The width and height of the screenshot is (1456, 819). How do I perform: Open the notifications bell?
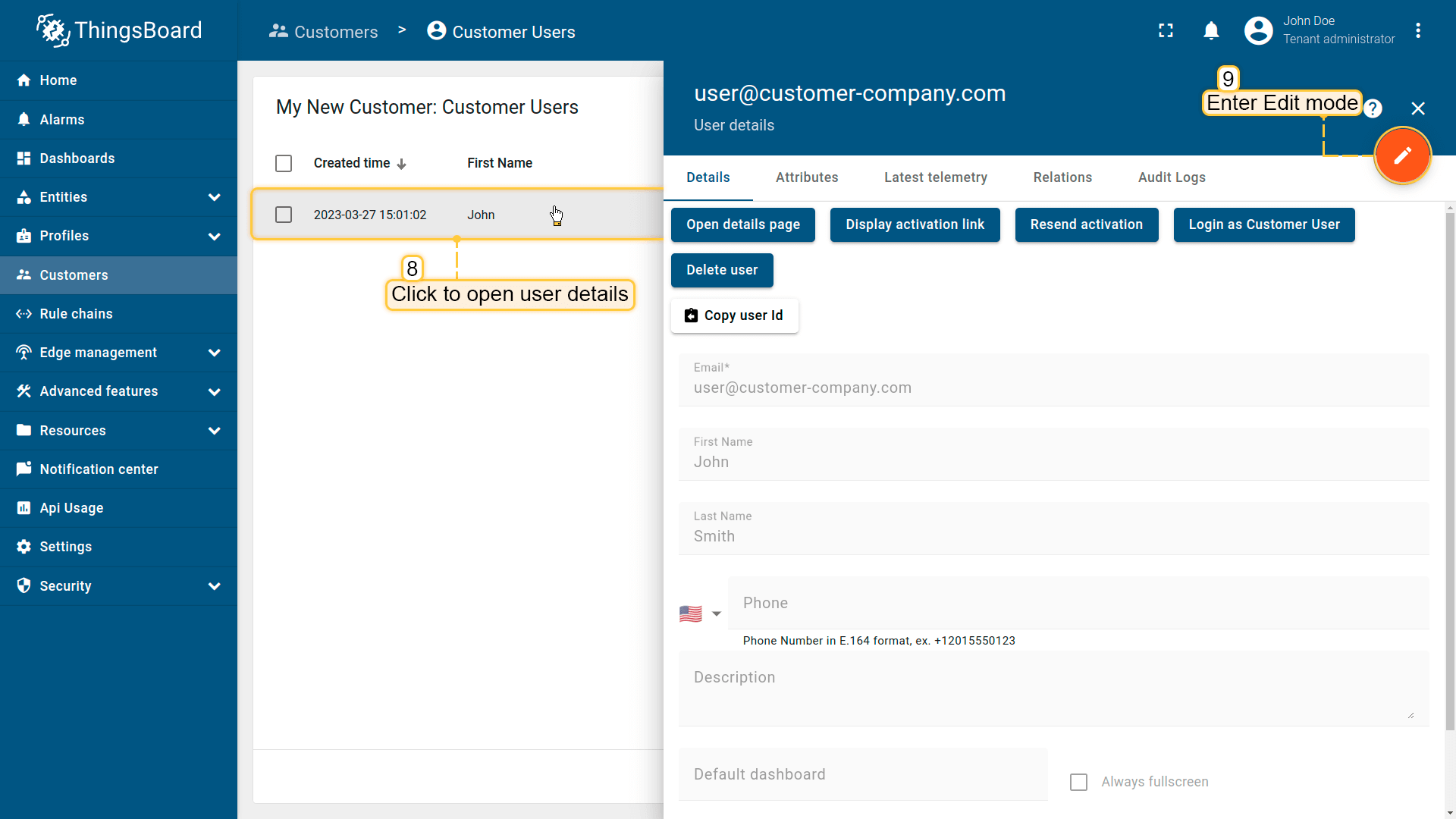pos(1211,31)
